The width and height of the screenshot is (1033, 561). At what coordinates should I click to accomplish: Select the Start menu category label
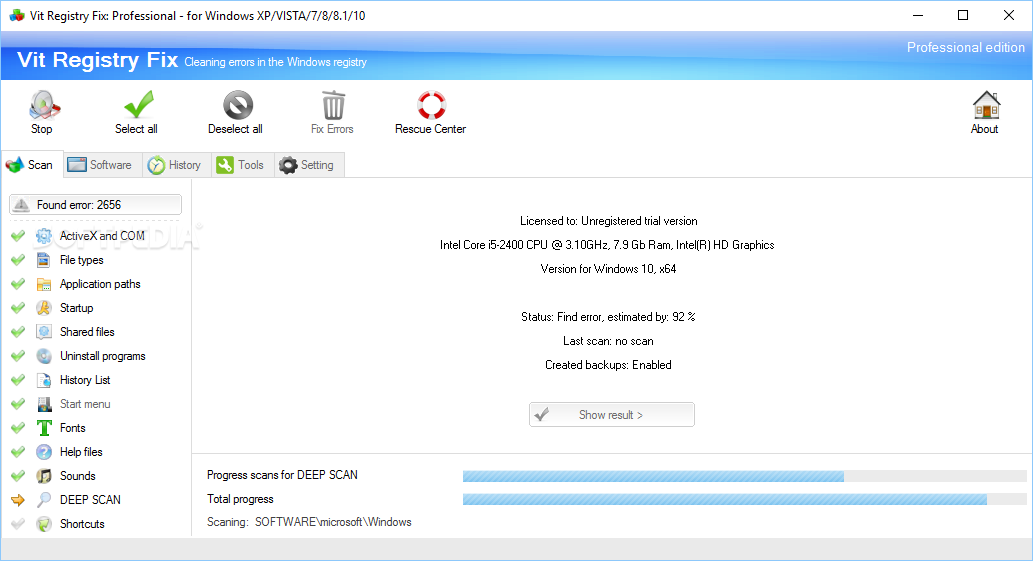85,404
